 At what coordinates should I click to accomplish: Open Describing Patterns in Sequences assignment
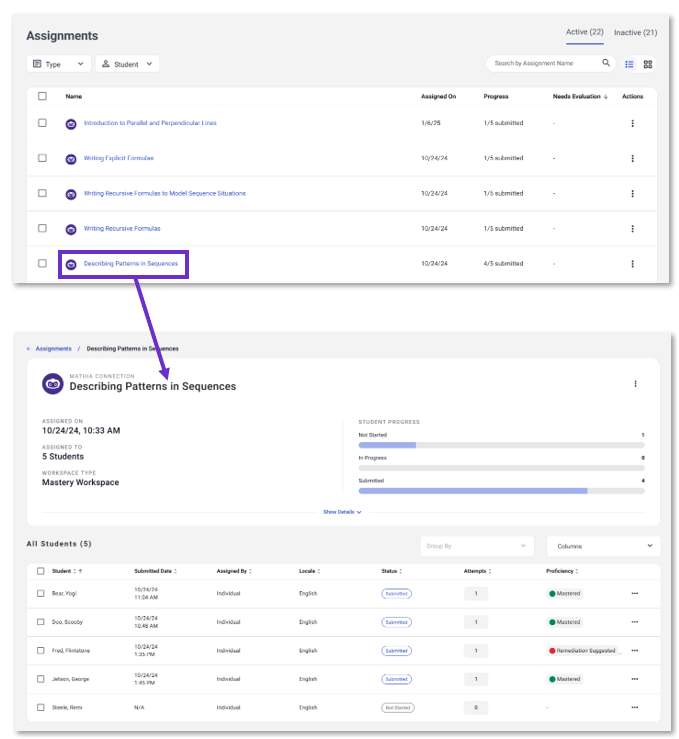point(131,263)
